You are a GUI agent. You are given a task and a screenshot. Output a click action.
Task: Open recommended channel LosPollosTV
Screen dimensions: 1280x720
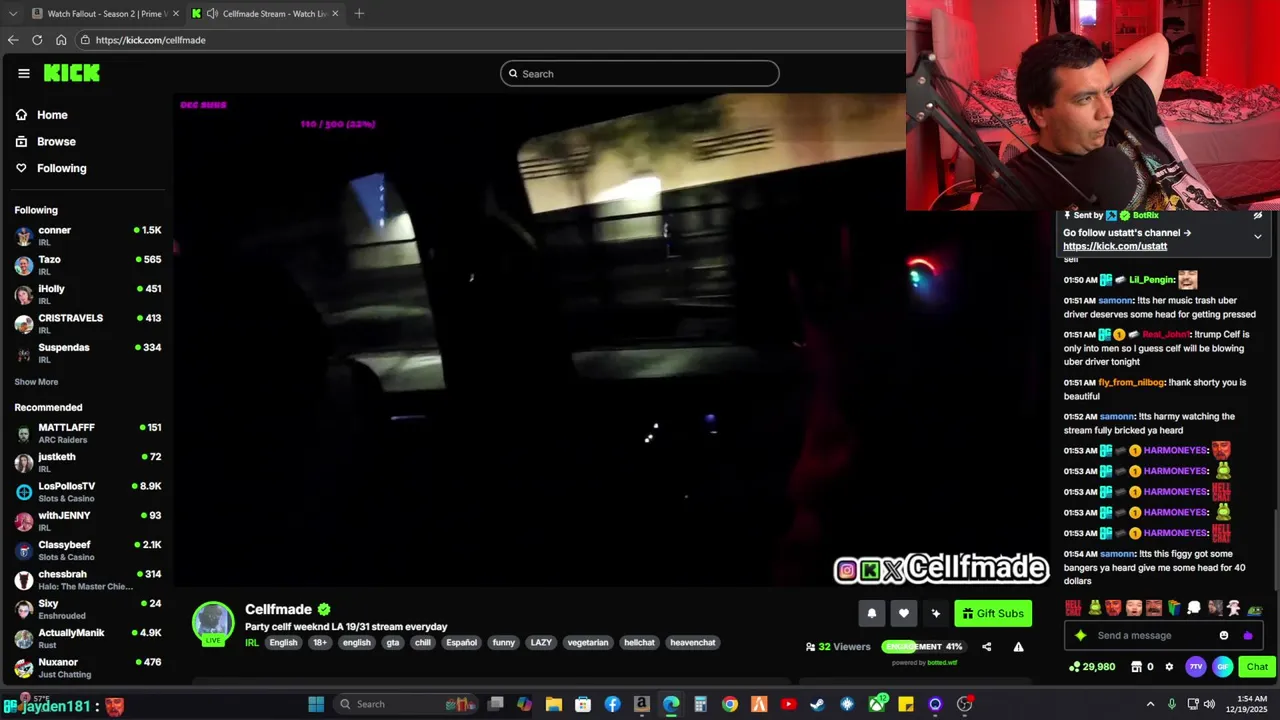(x=88, y=491)
